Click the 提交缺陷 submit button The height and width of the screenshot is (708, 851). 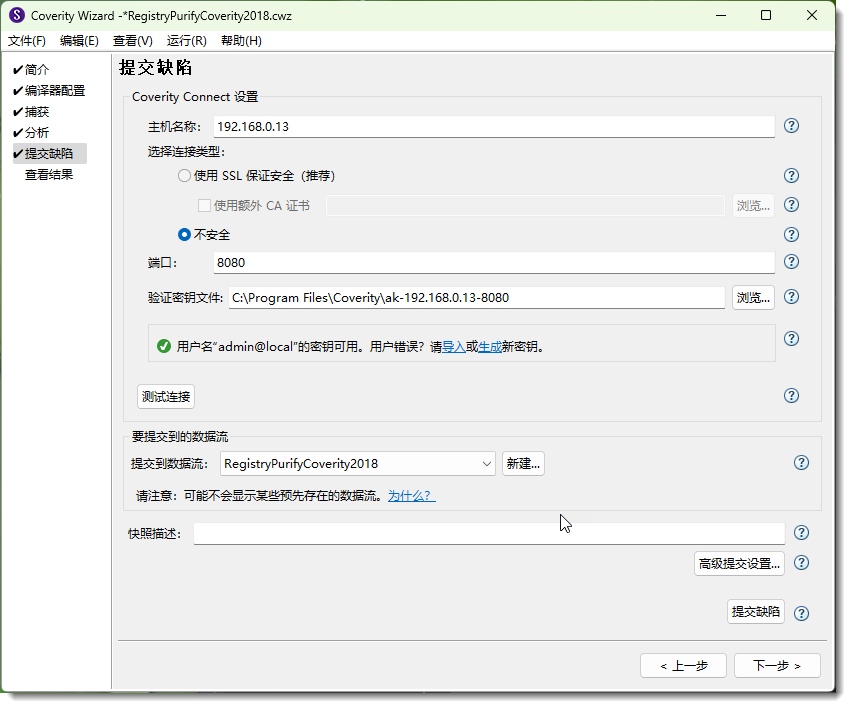pos(756,612)
